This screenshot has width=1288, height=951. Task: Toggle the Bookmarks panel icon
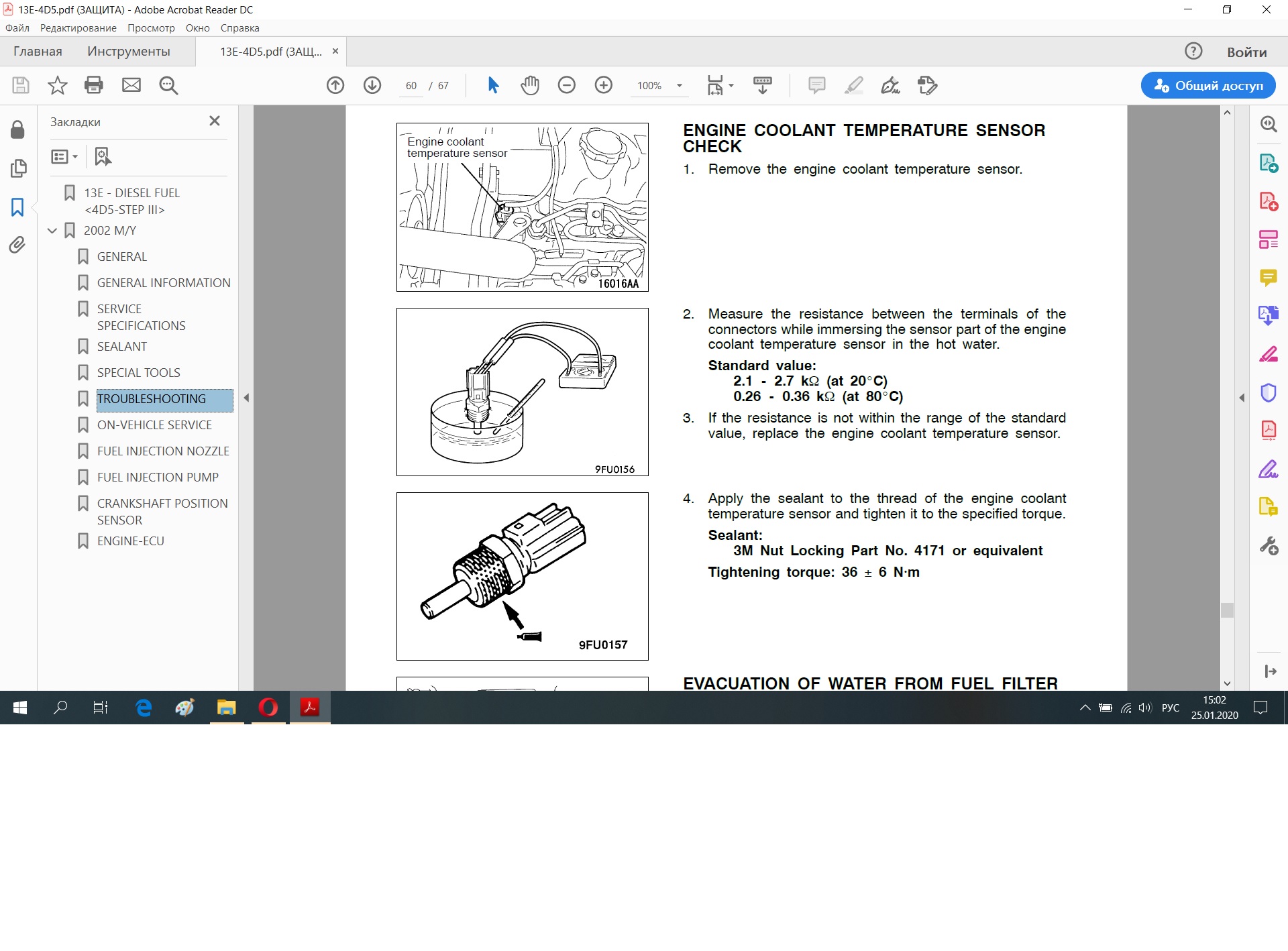coord(17,207)
